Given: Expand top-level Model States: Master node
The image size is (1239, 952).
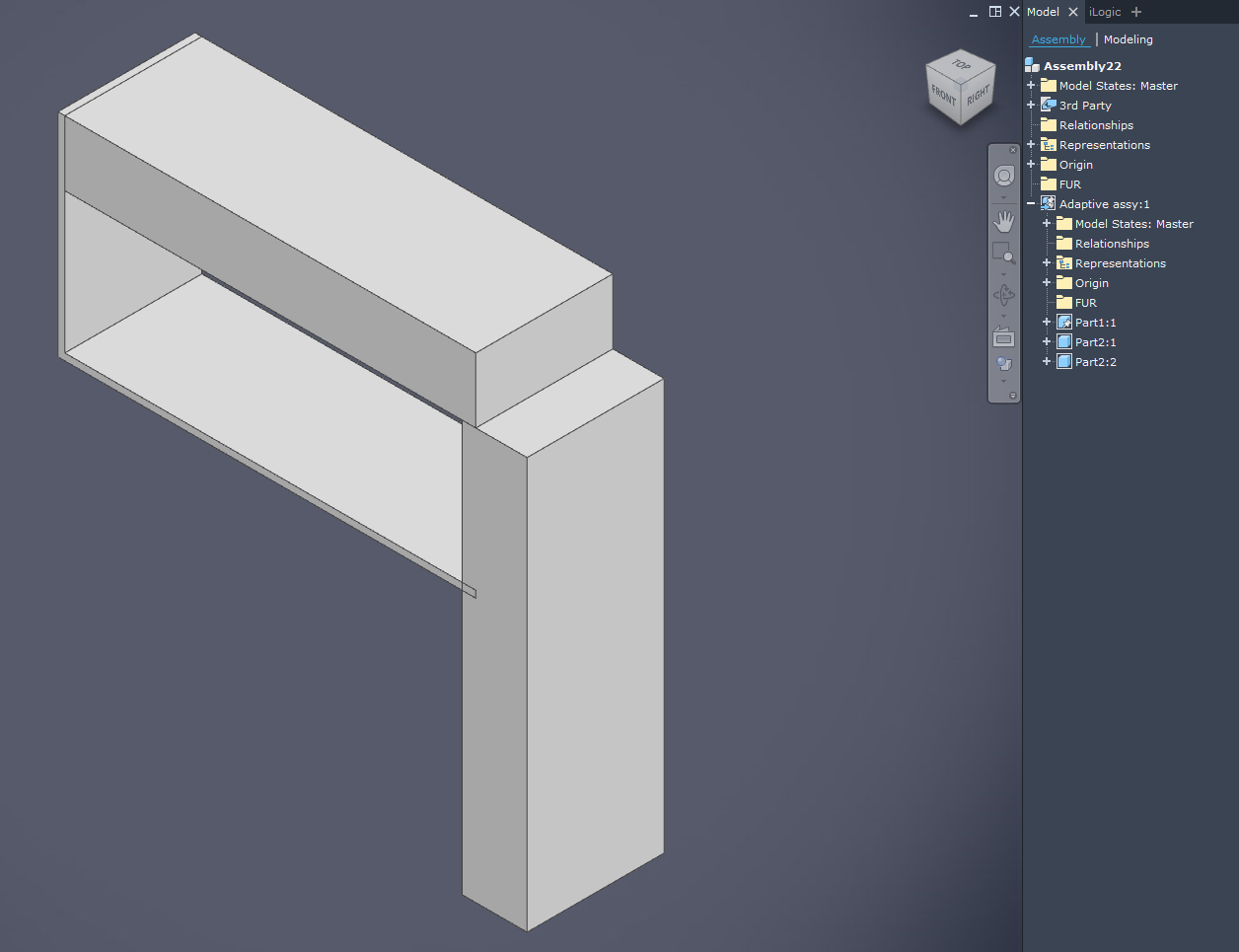Looking at the screenshot, I should tap(1031, 85).
